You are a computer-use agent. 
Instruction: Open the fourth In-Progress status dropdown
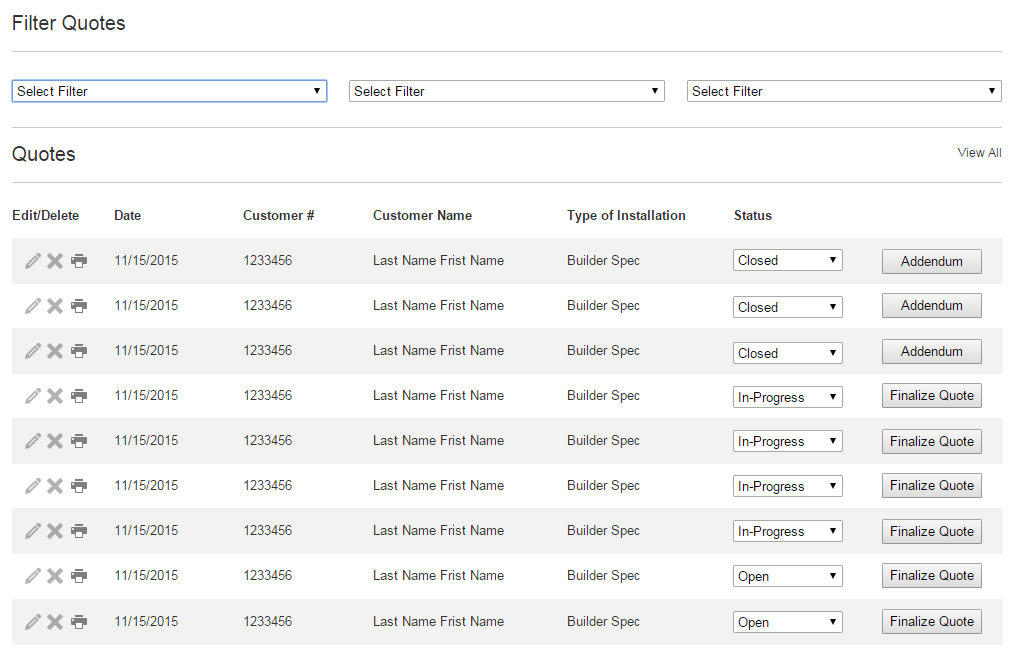pos(788,531)
